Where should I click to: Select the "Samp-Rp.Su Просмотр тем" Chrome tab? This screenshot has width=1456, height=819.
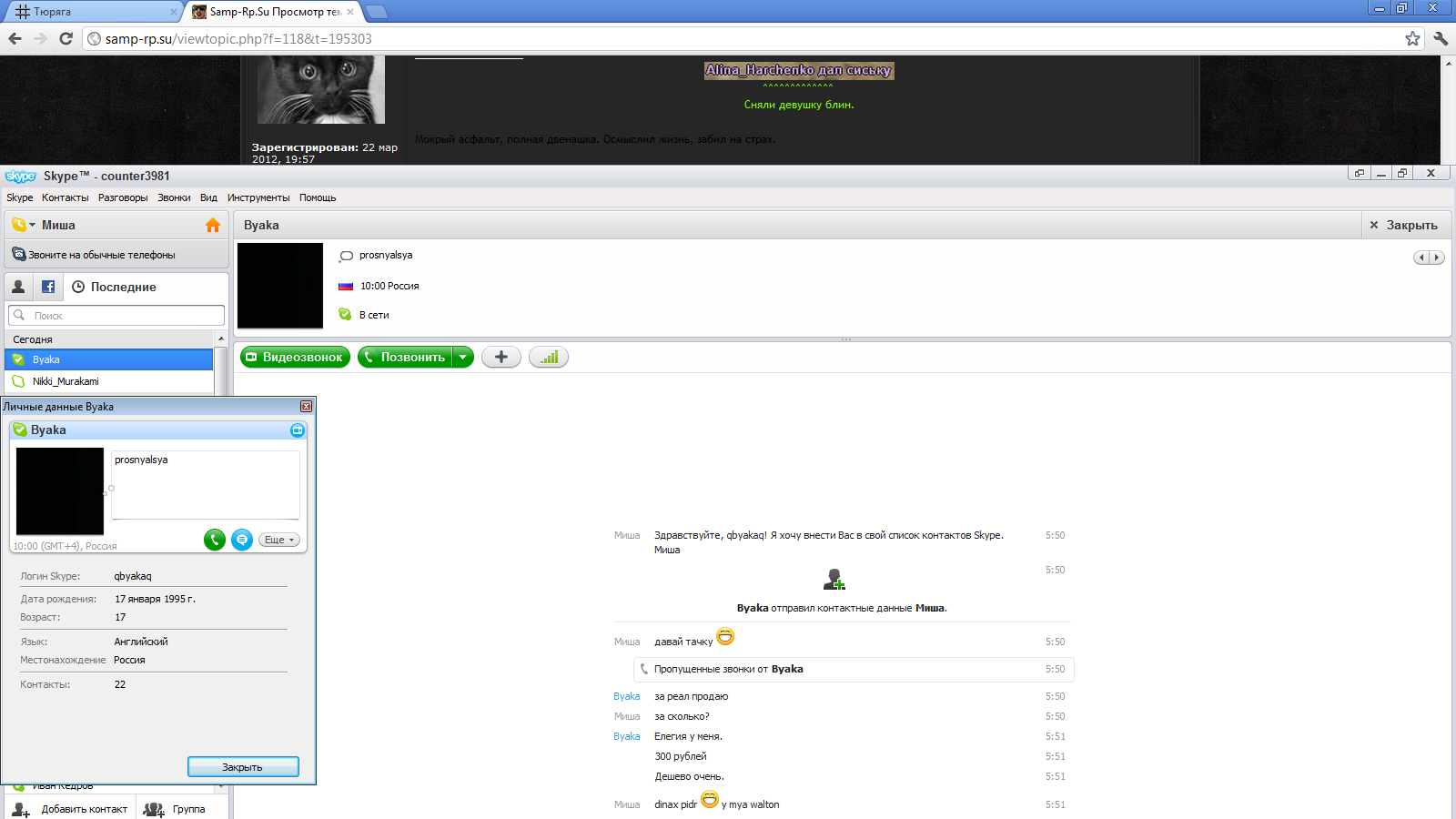[274, 12]
